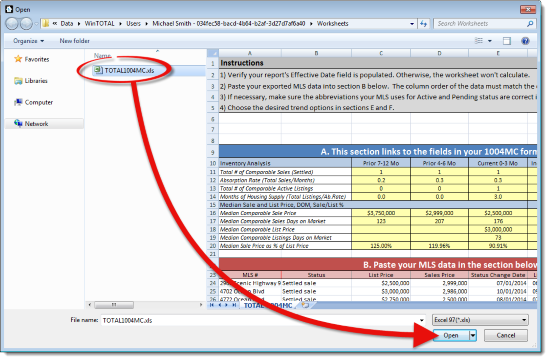Click the change view icon

coord(479,41)
